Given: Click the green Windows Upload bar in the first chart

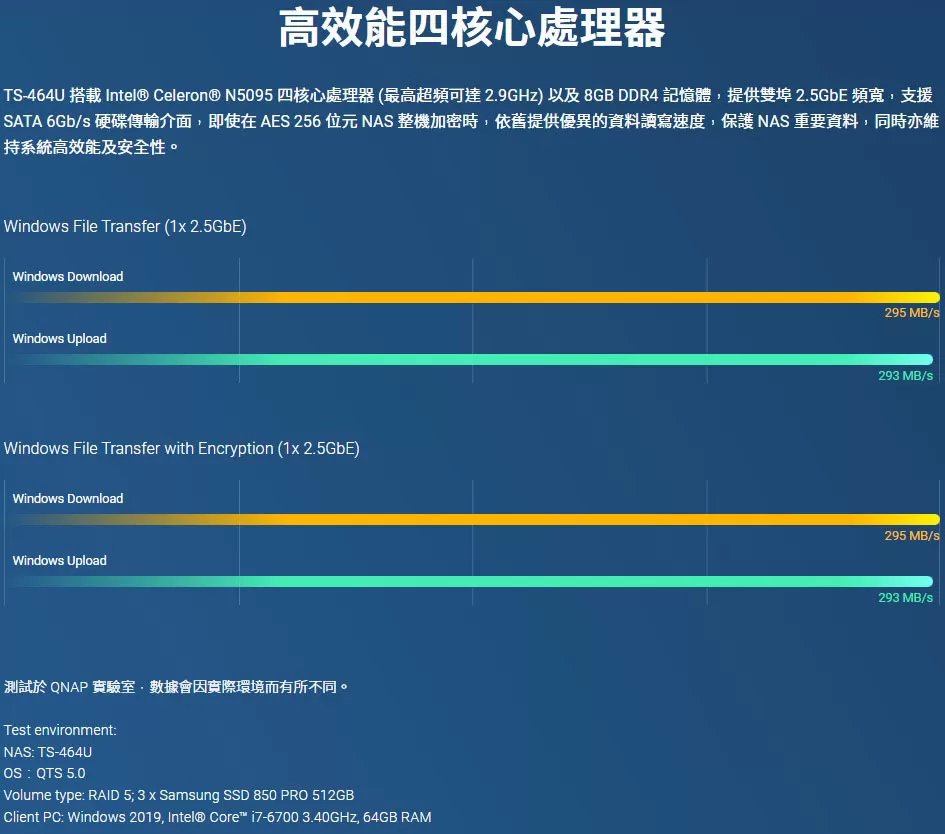Looking at the screenshot, I should 472,360.
